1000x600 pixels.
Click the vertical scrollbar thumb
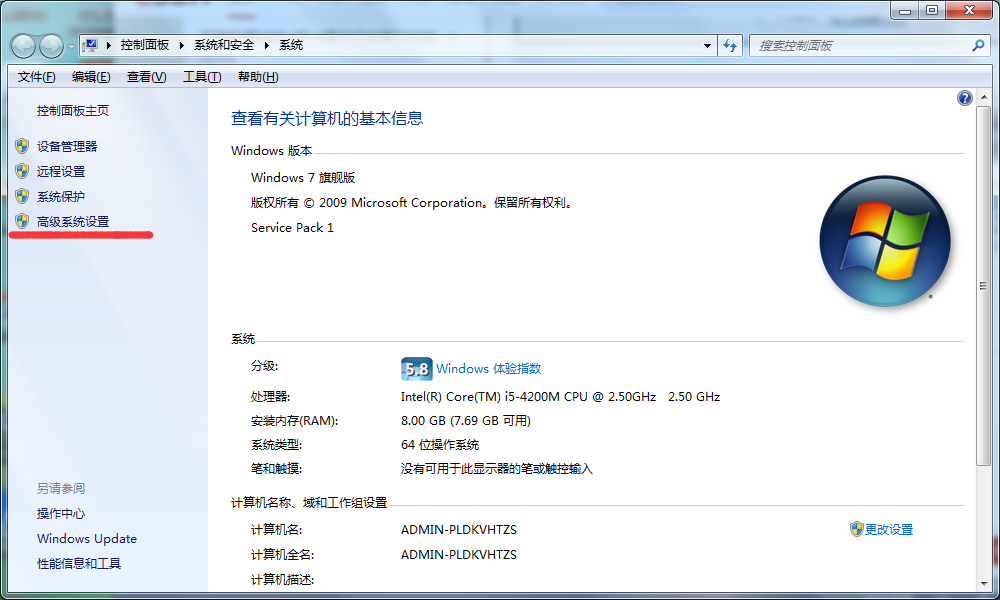(984, 286)
